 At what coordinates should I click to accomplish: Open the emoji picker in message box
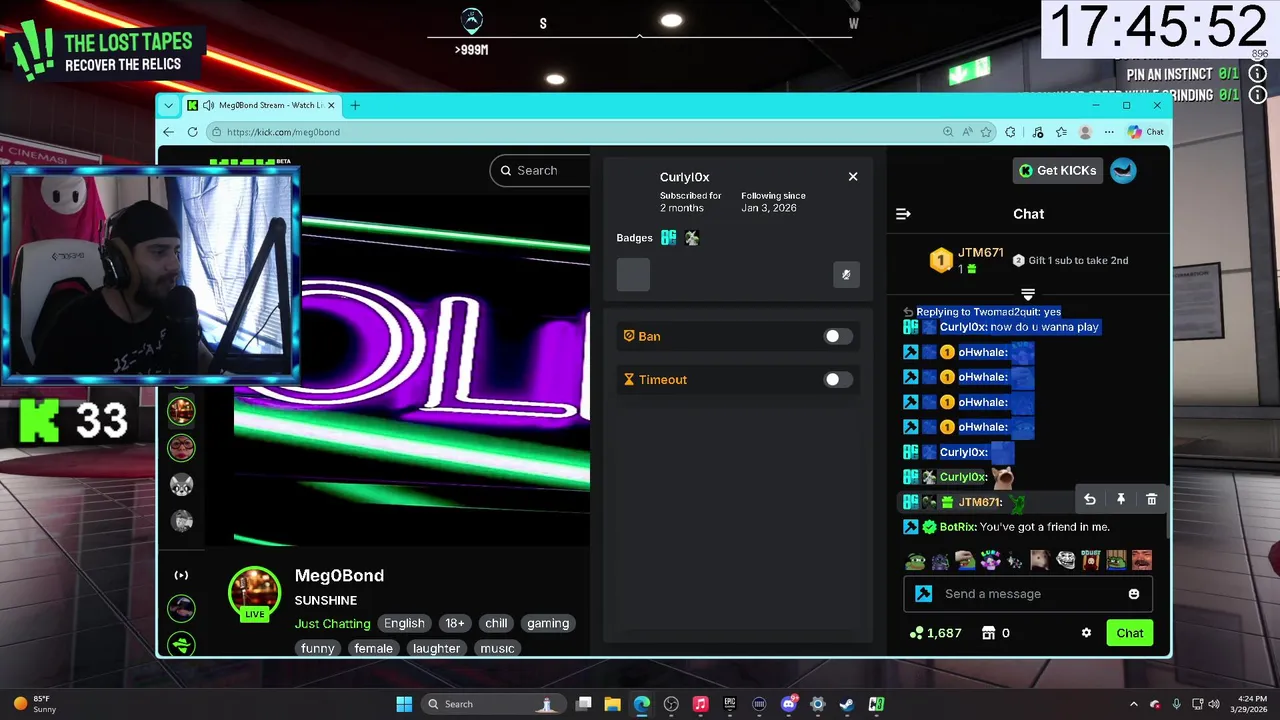(x=1133, y=594)
